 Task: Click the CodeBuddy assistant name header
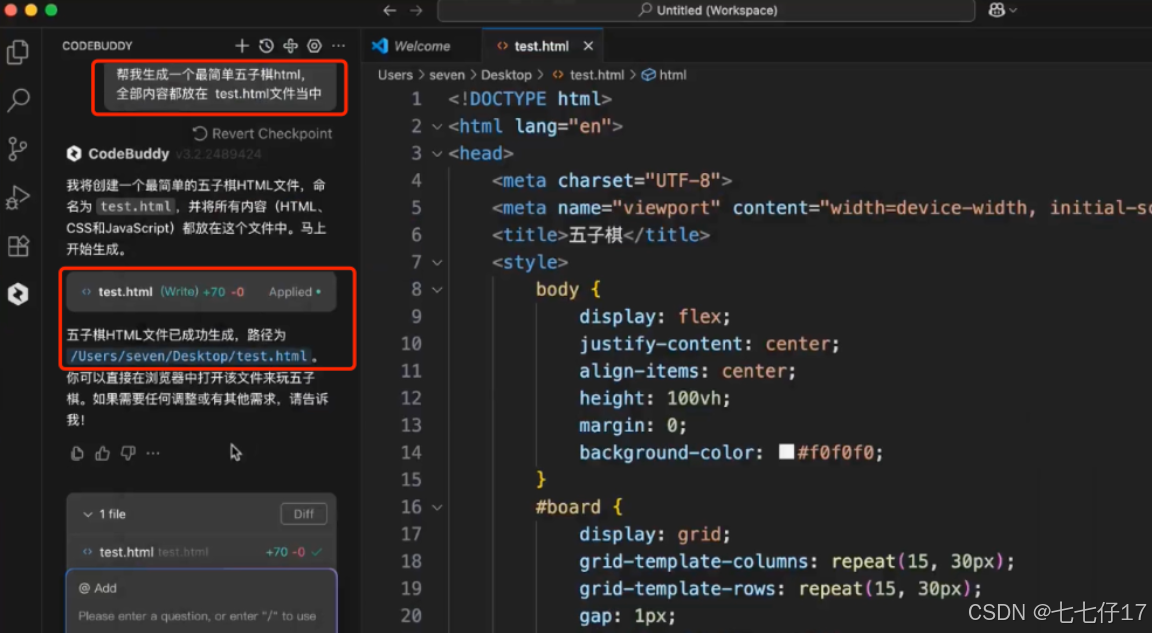[x=129, y=153]
